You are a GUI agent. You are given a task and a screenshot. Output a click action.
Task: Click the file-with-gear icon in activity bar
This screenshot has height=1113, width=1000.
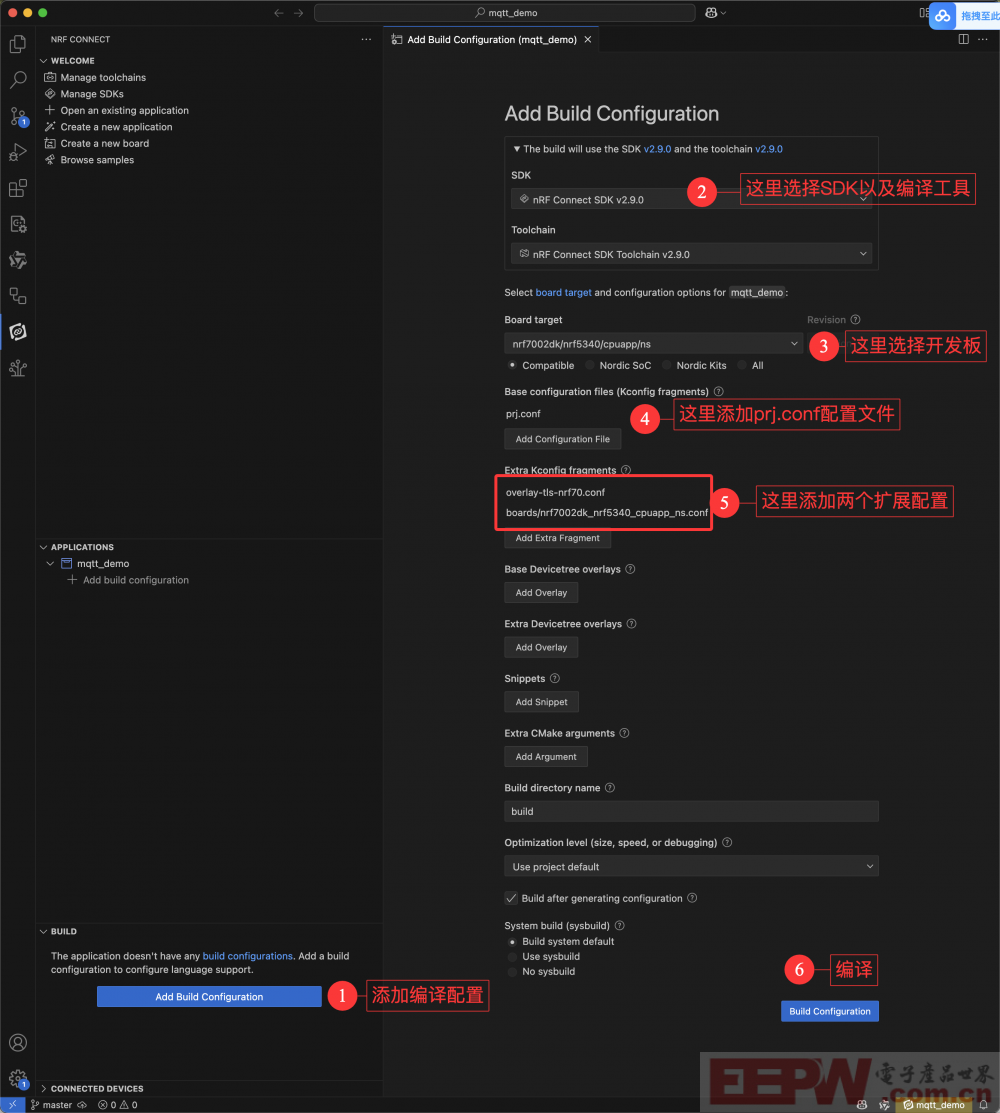18,224
